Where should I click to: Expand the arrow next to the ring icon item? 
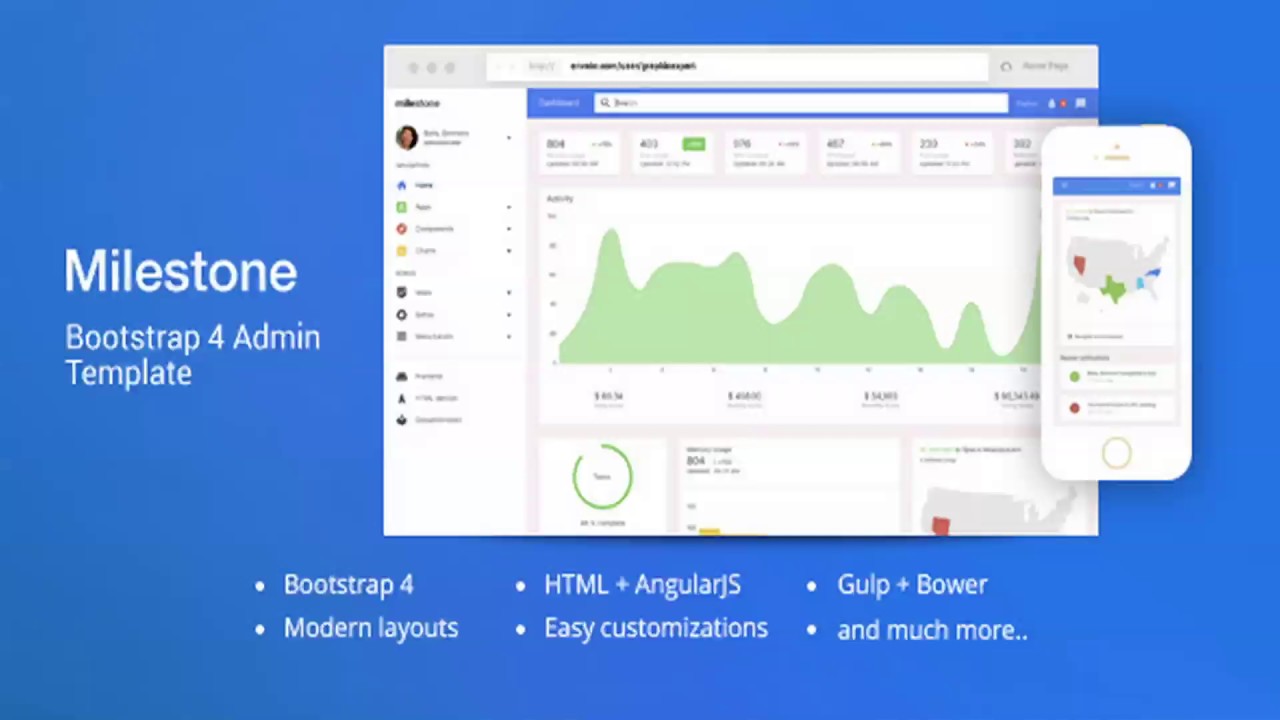509,316
